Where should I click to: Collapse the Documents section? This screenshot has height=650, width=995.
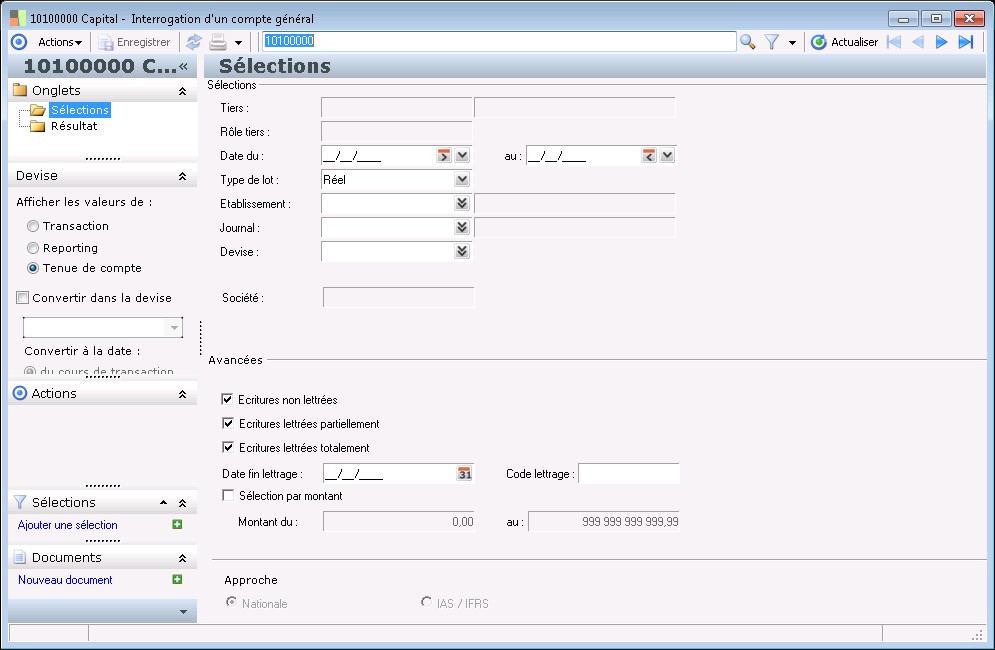tap(183, 558)
